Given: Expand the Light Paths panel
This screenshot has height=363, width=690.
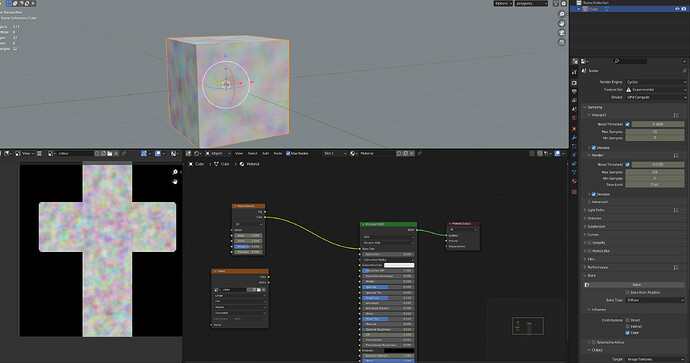Looking at the screenshot, I should (x=596, y=210).
